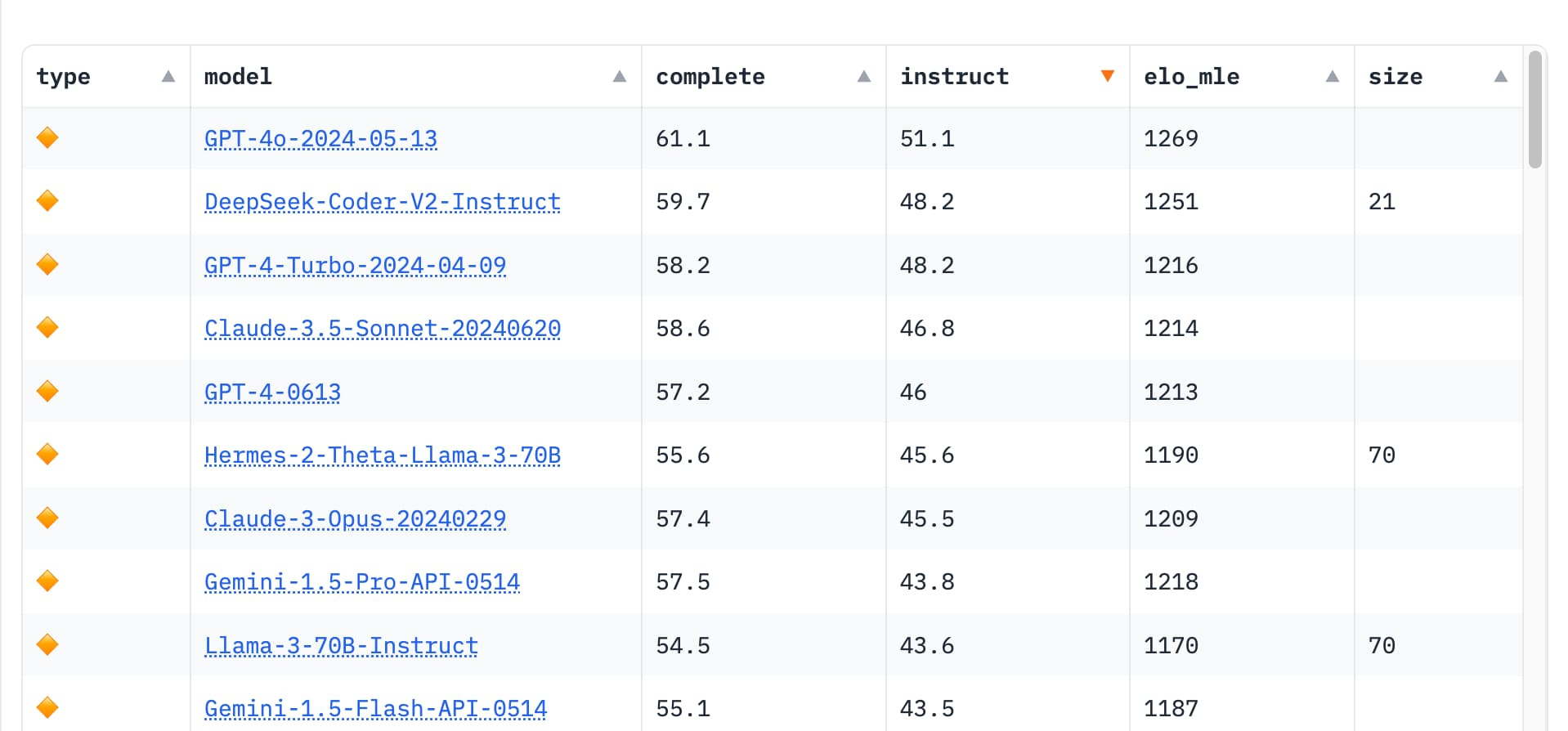The width and height of the screenshot is (1568, 731).
Task: Follow the Claude-3.5-Sonnet-20240620 link
Action: click(x=383, y=329)
